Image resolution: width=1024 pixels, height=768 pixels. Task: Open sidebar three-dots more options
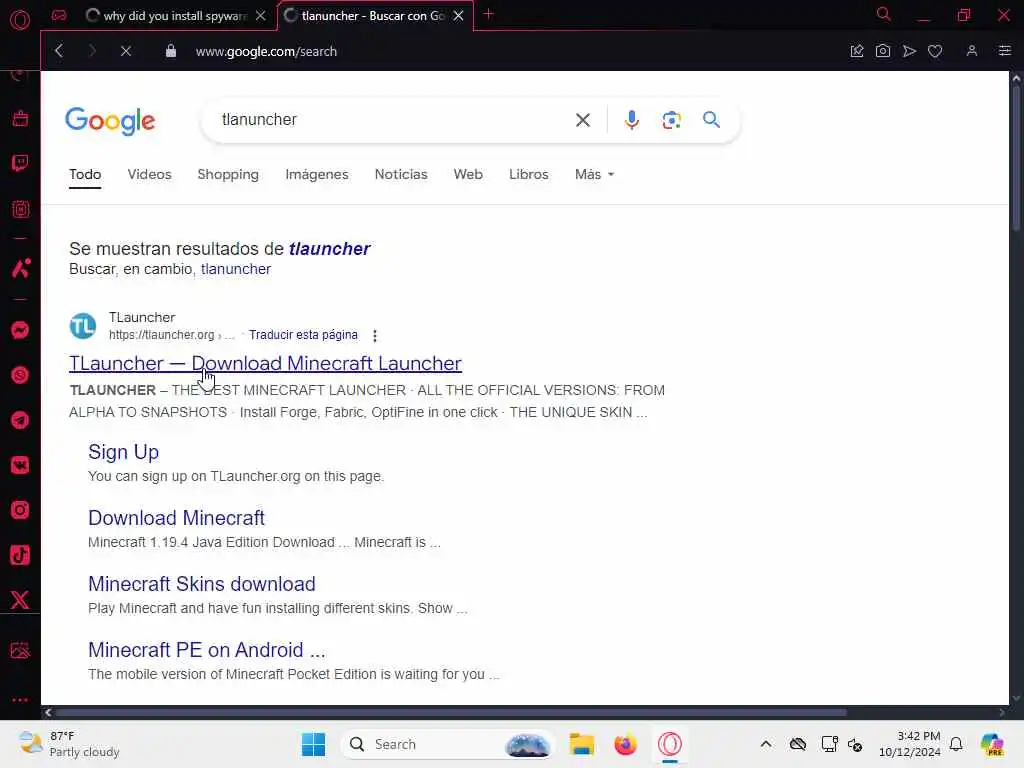click(20, 699)
